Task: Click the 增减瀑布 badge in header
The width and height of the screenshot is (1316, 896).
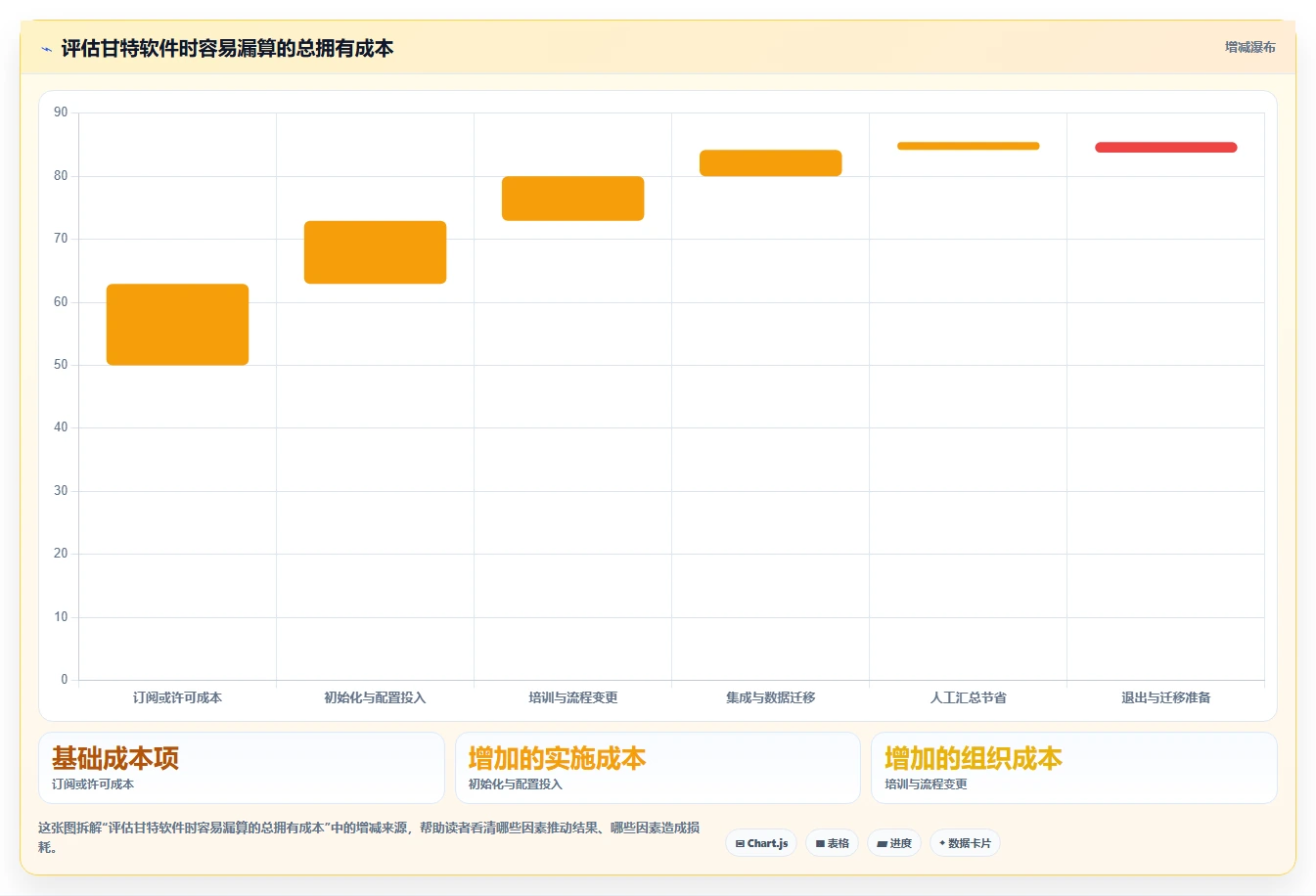Action: pos(1249,47)
